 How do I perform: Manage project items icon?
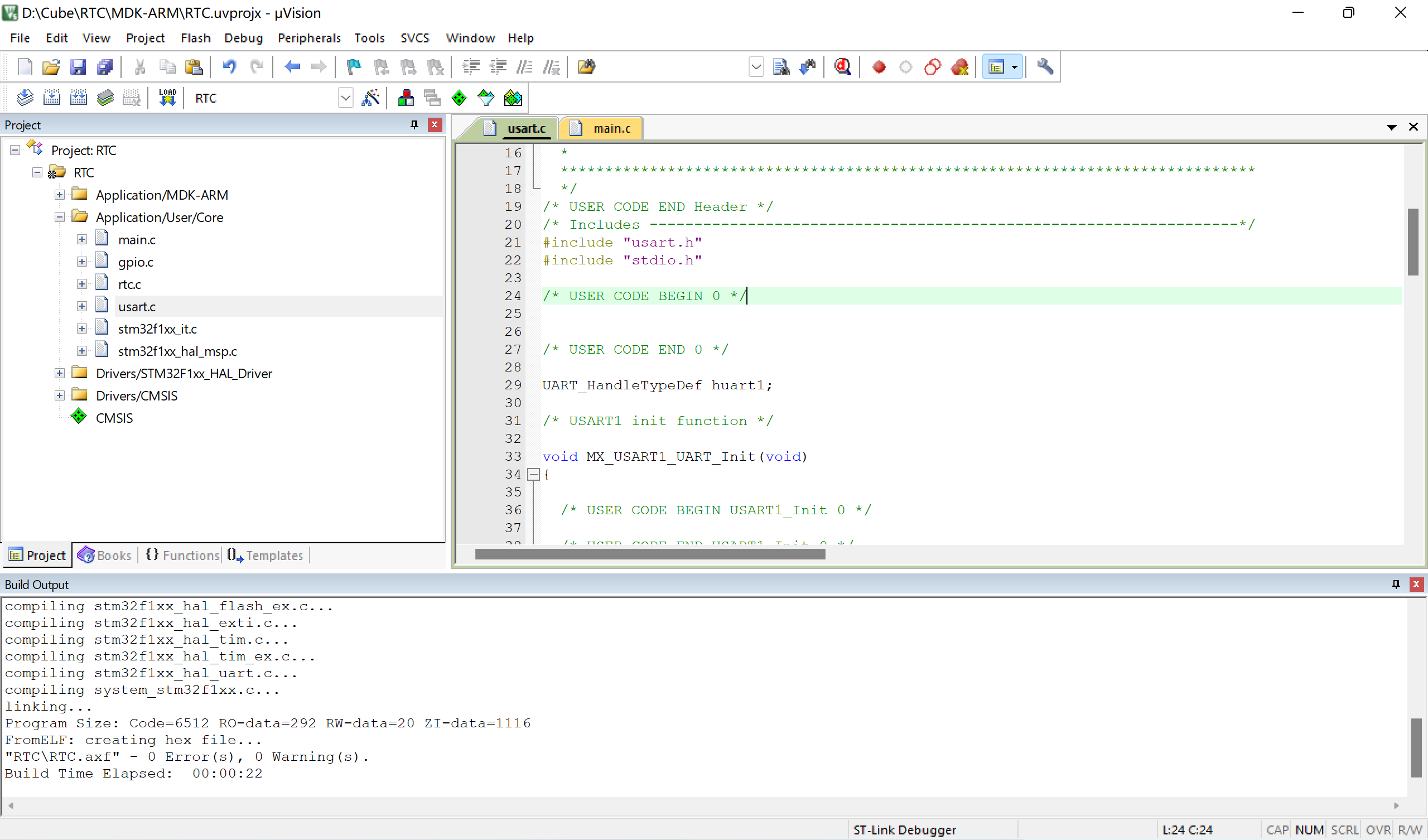(406, 98)
